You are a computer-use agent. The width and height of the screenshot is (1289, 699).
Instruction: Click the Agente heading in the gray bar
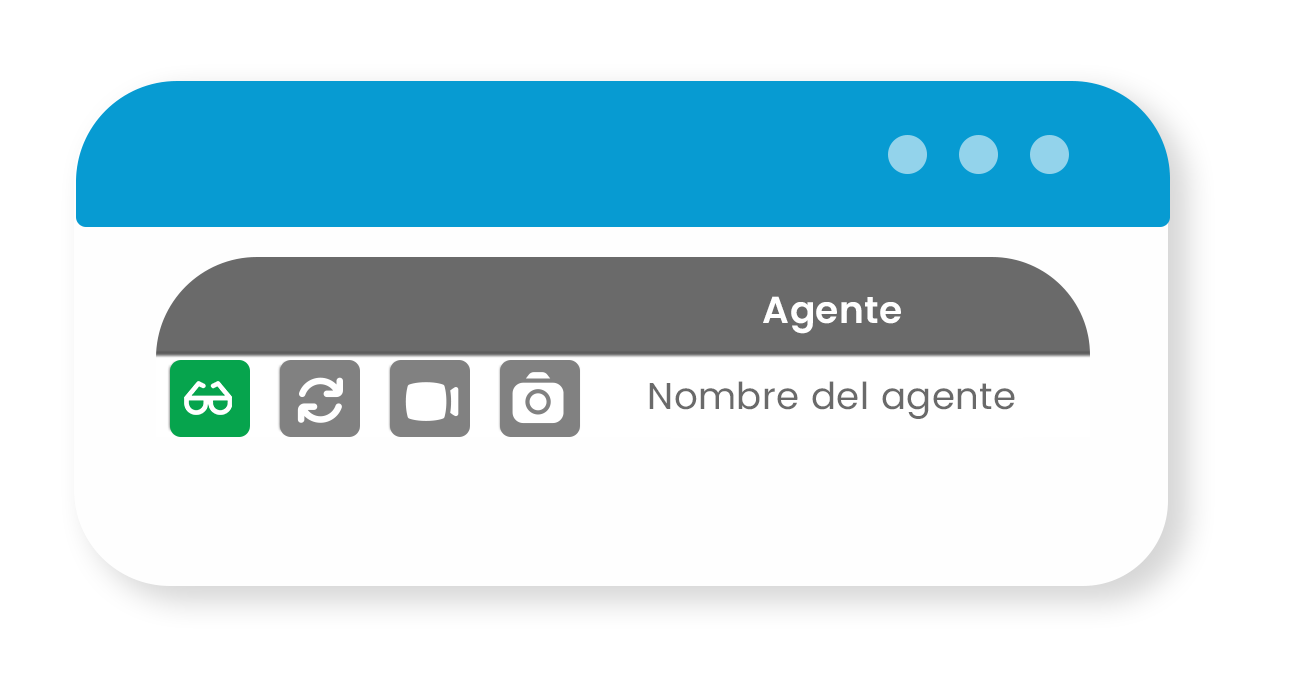(832, 311)
